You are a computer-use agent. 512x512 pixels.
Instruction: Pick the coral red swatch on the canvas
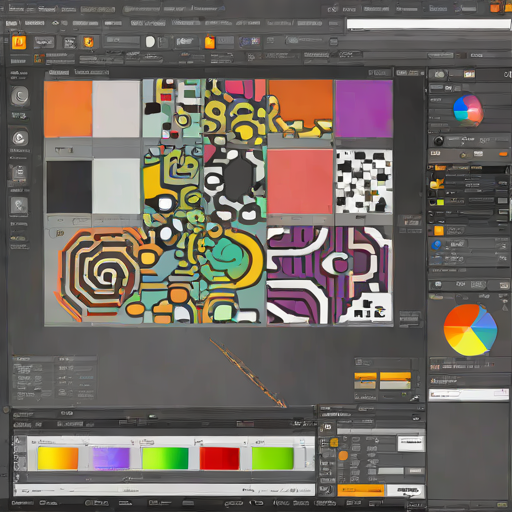[300, 182]
